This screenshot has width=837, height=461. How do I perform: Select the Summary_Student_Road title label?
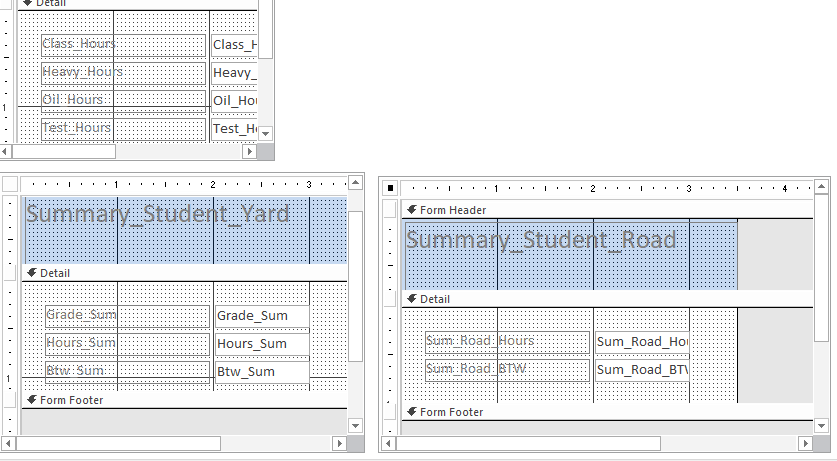pyautogui.click(x=541, y=240)
